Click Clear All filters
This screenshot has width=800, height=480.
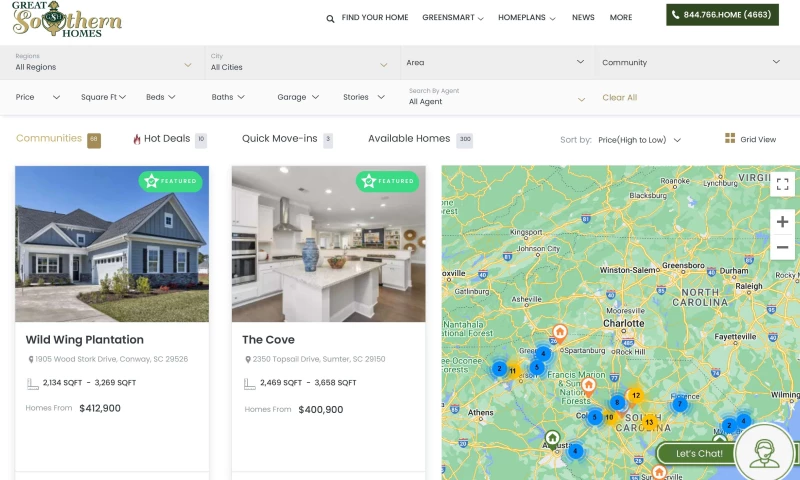(x=619, y=97)
